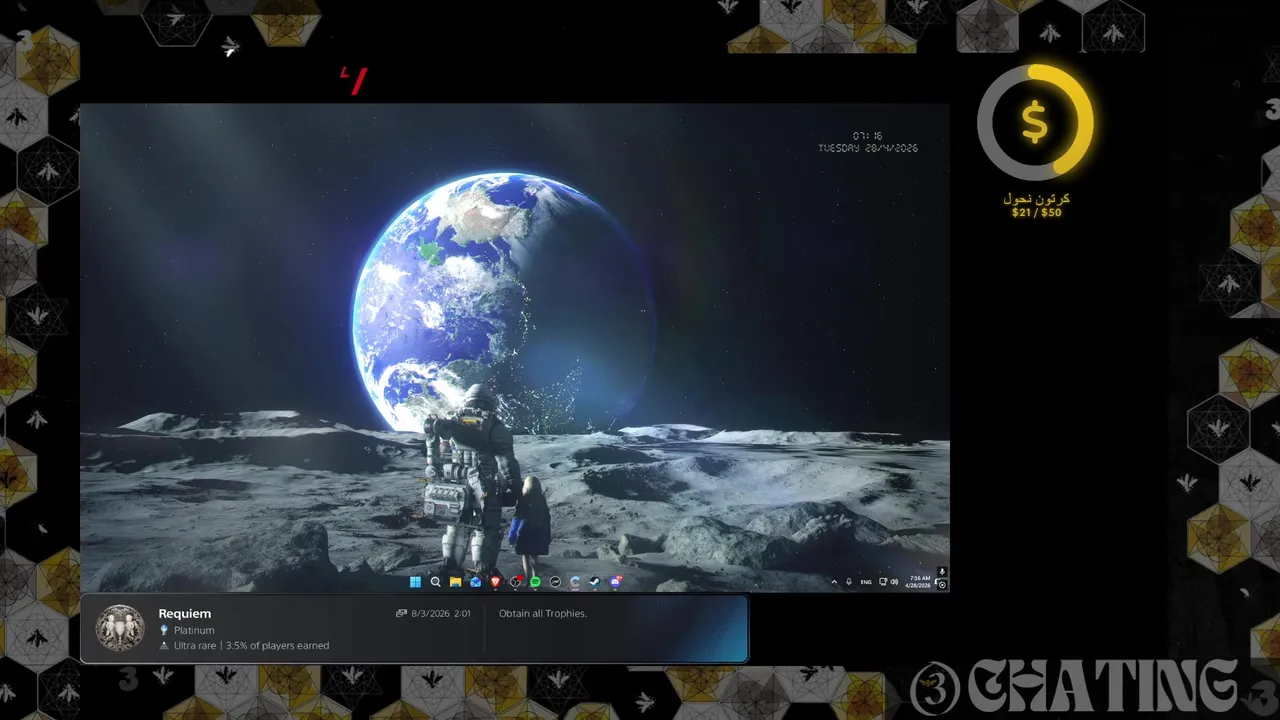Click the Ultra rare pyramid icon

[164, 646]
